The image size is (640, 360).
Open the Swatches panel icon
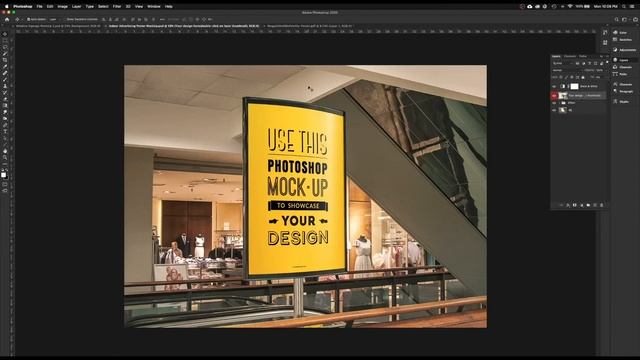616,40
